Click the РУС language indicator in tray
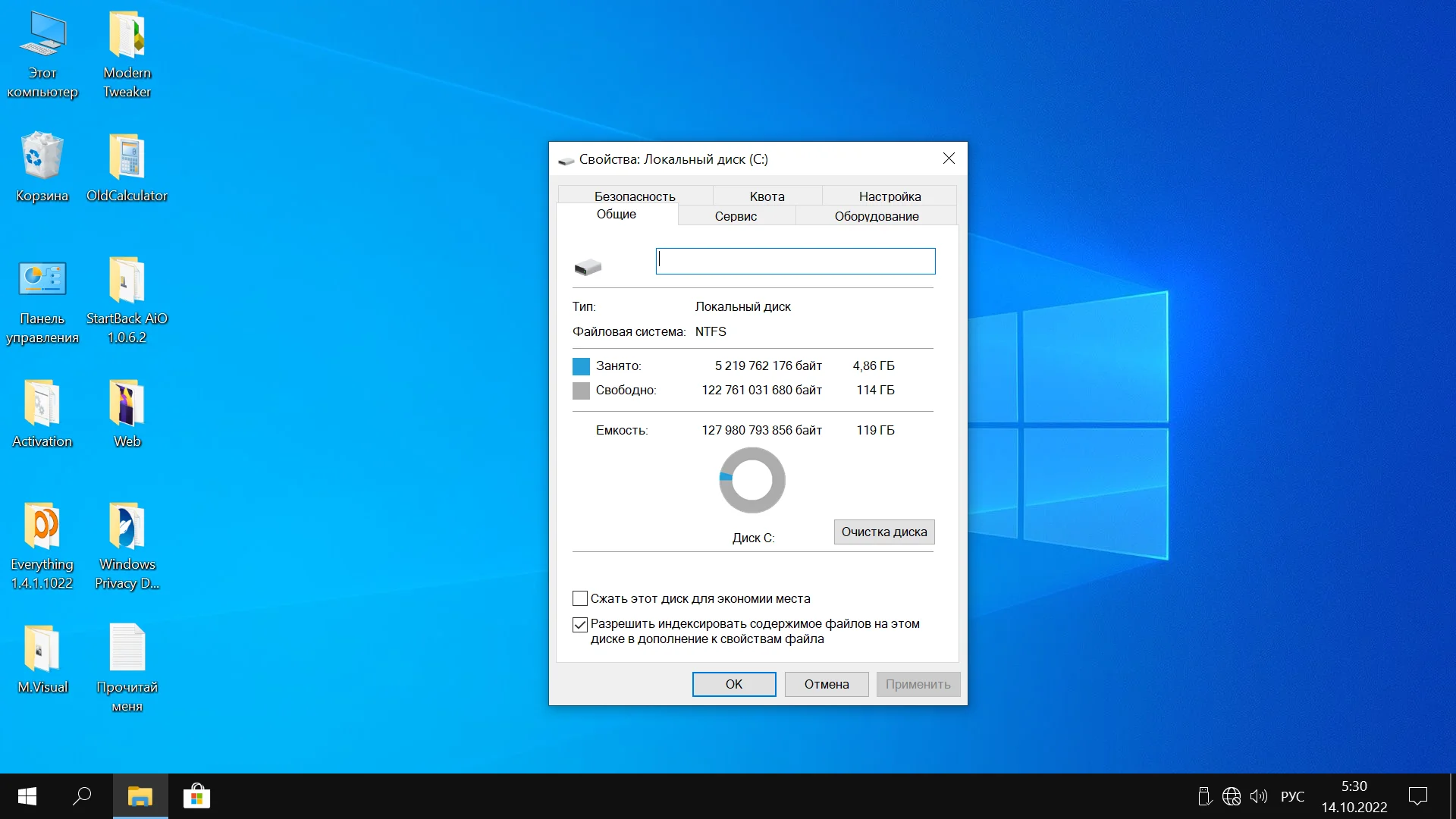 pyautogui.click(x=1292, y=796)
